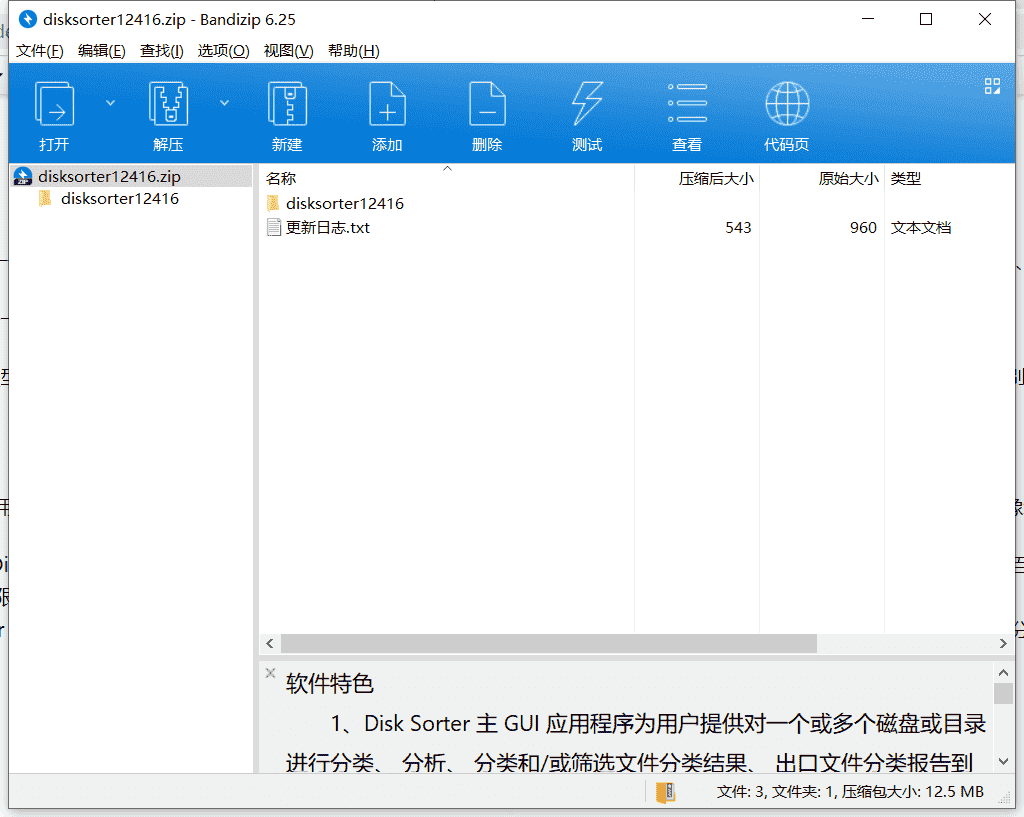The width and height of the screenshot is (1024, 817).
Task: Open the 视图(V) menu
Action: click(x=288, y=51)
